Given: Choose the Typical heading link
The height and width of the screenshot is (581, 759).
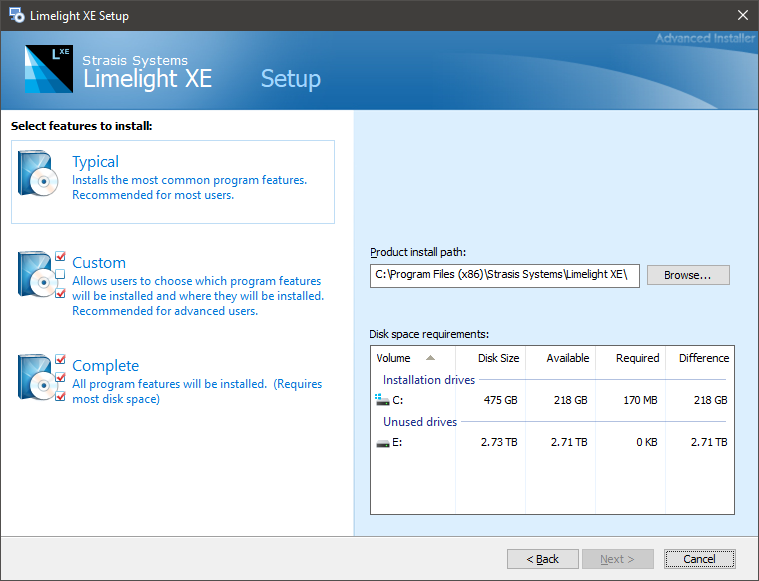Looking at the screenshot, I should (x=95, y=162).
